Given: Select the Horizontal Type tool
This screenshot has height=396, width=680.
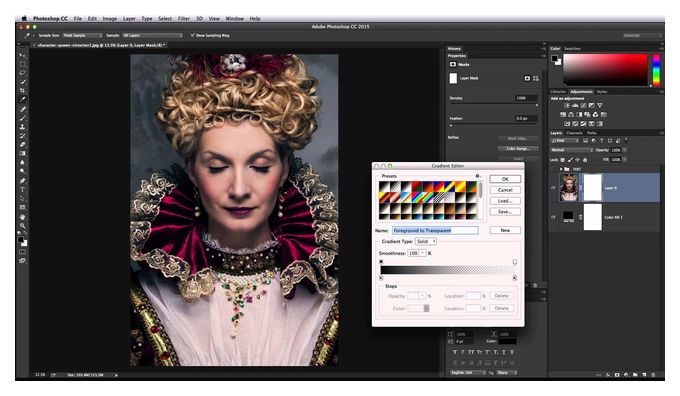Looking at the screenshot, I should tap(22, 189).
